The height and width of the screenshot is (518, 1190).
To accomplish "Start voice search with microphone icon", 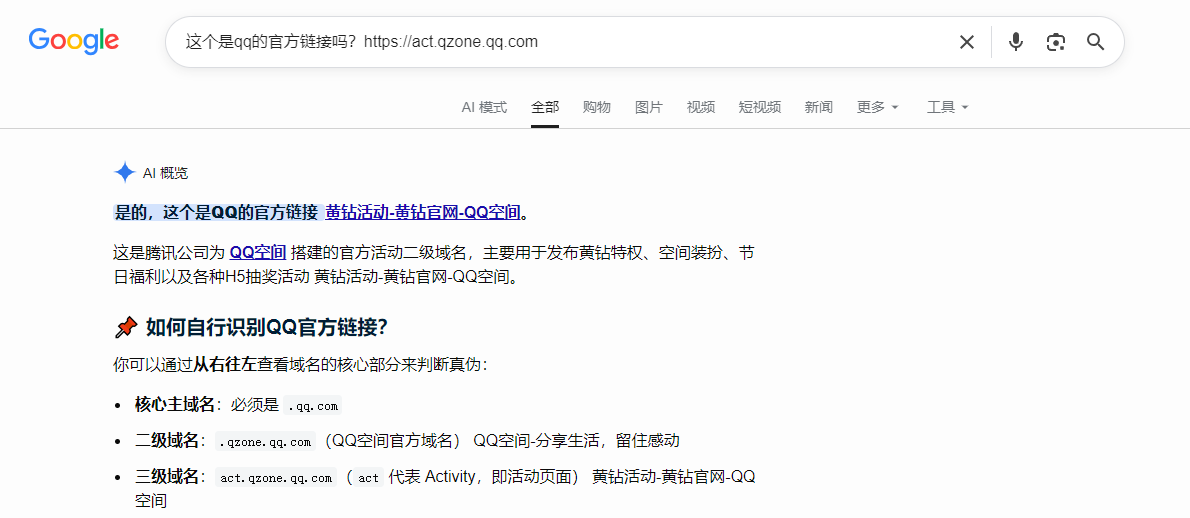I will [x=1015, y=42].
